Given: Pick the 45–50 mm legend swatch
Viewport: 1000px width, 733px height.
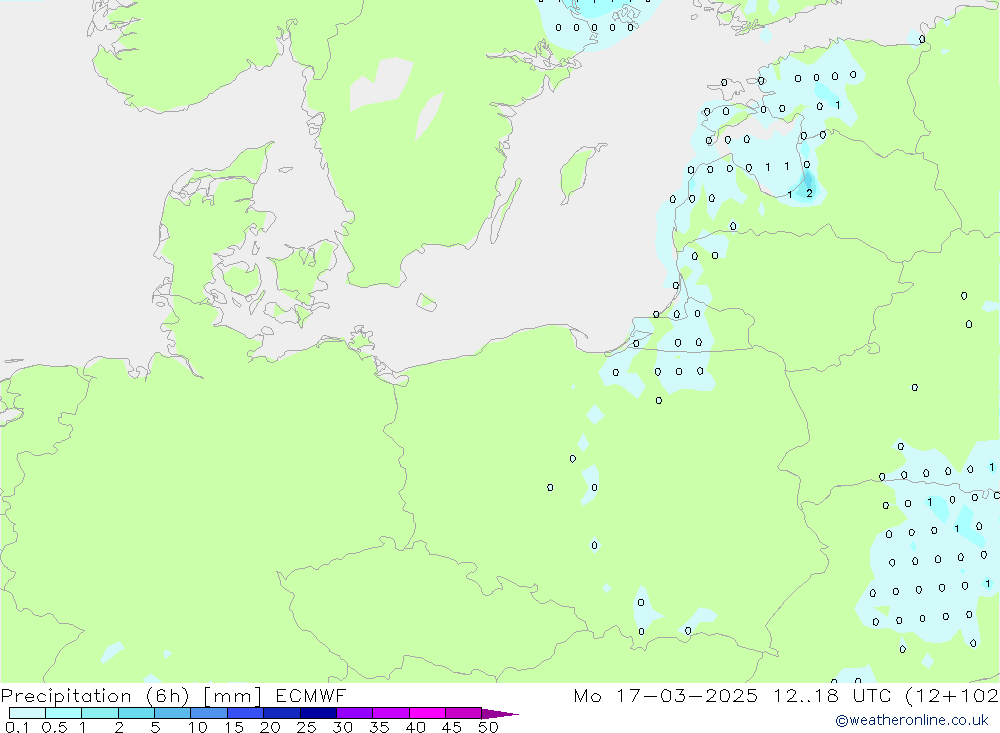Looking at the screenshot, I should click(464, 713).
